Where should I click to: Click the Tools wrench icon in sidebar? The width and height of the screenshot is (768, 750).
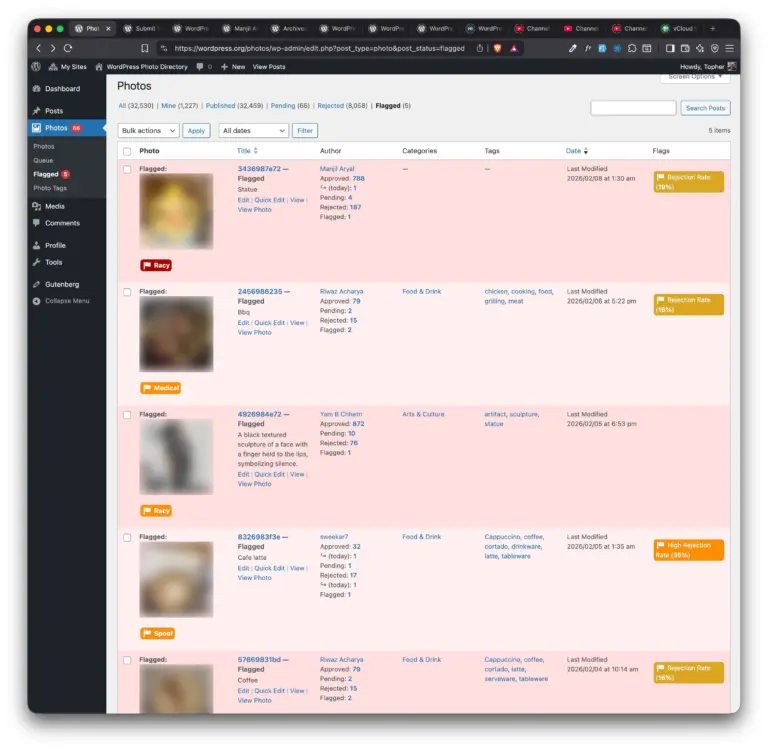(x=37, y=262)
